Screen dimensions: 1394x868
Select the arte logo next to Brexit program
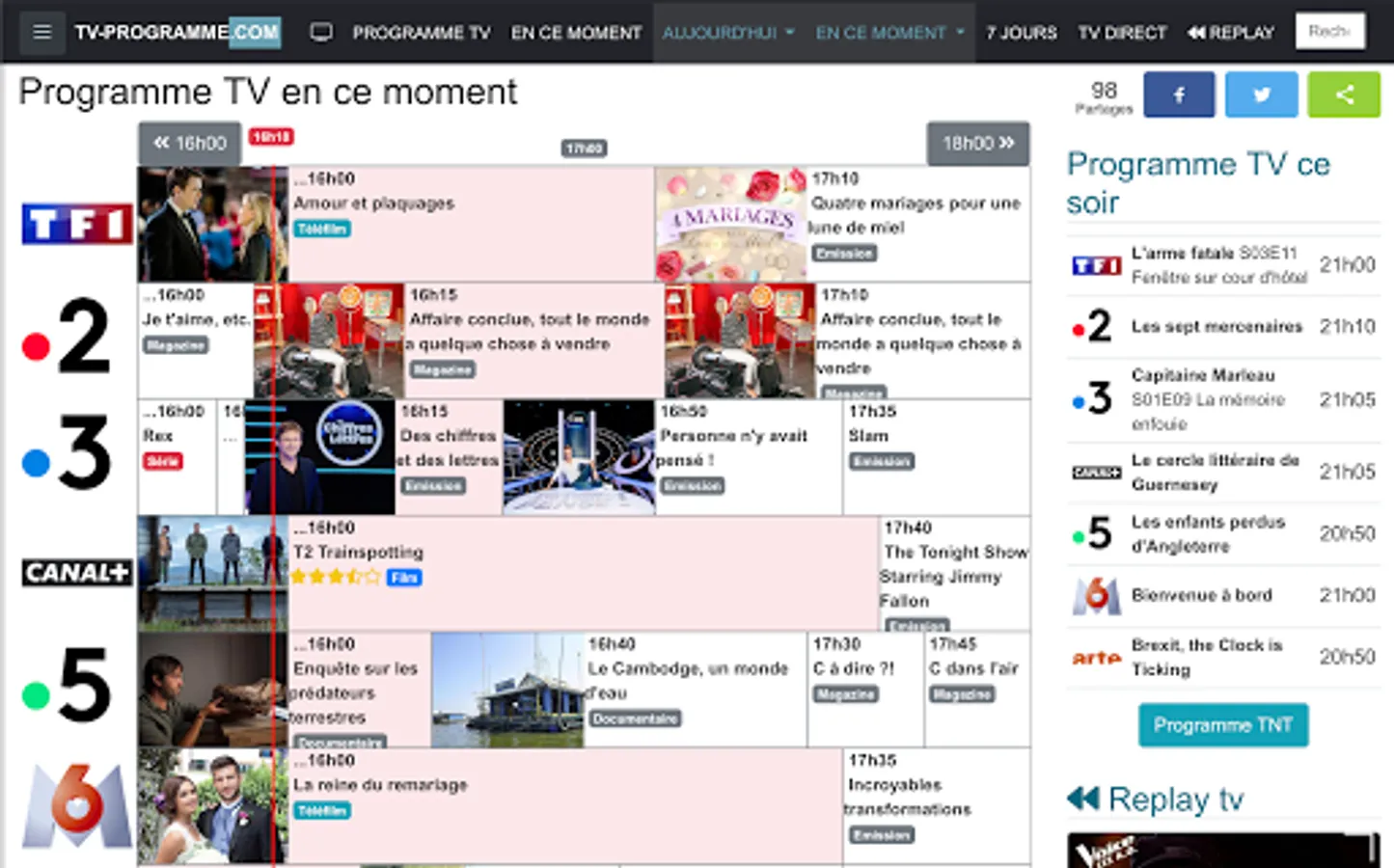pyautogui.click(x=1095, y=658)
